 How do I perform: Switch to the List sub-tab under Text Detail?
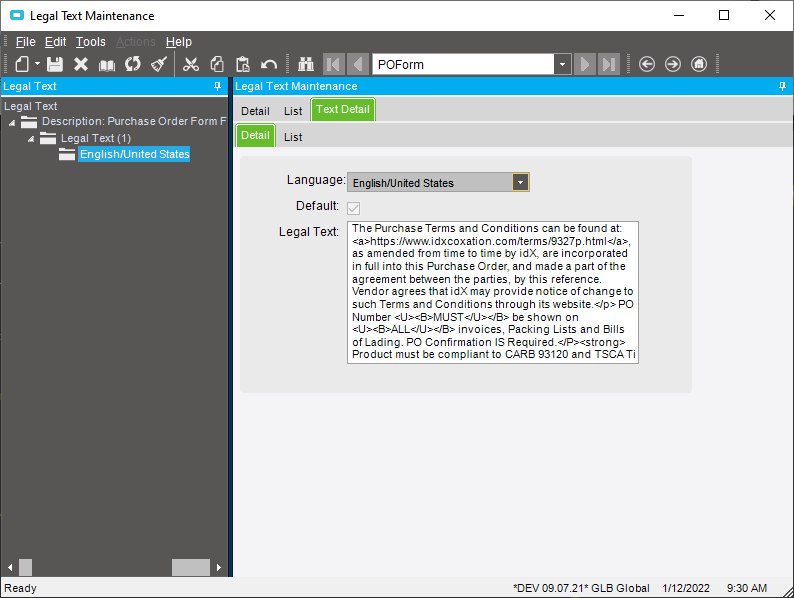coord(293,137)
